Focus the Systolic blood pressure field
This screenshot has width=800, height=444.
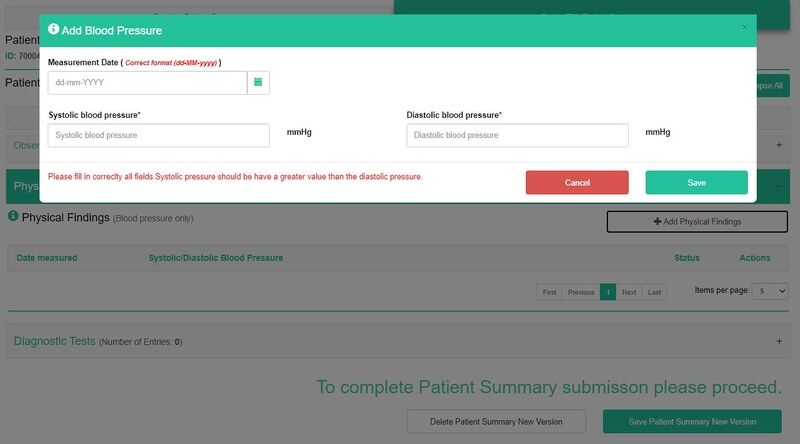coord(159,135)
